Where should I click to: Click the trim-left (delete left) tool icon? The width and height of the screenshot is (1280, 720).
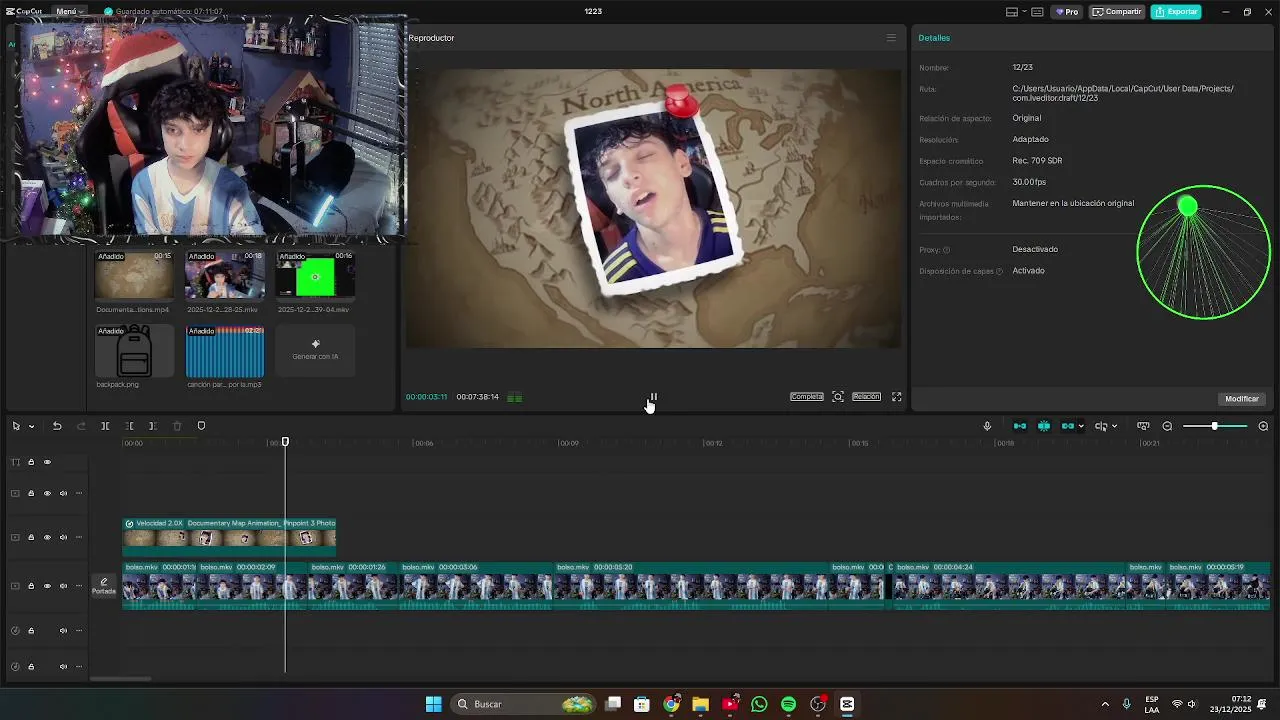pos(129,426)
